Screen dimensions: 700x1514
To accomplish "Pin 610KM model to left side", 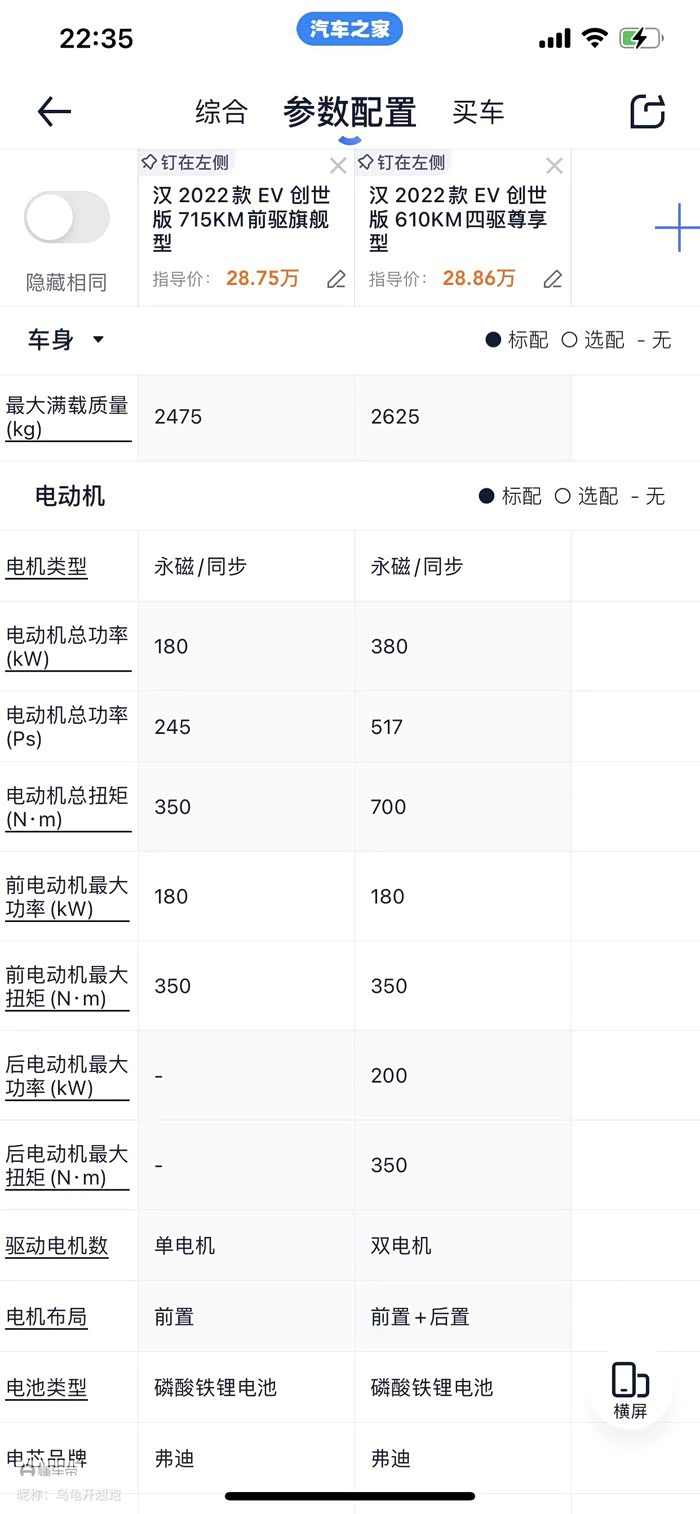I will tap(402, 162).
